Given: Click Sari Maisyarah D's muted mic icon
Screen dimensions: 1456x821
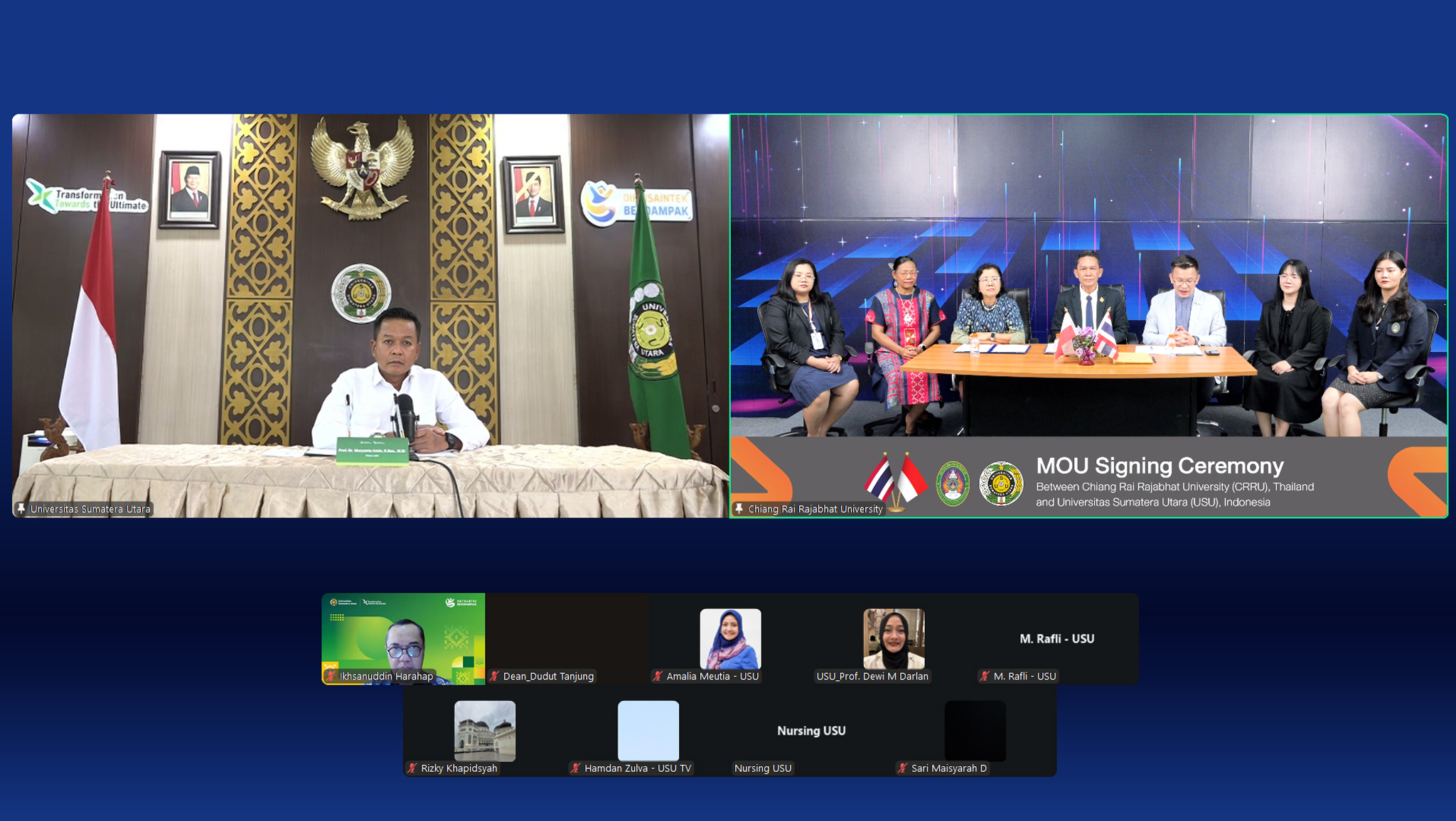Looking at the screenshot, I should tap(903, 768).
